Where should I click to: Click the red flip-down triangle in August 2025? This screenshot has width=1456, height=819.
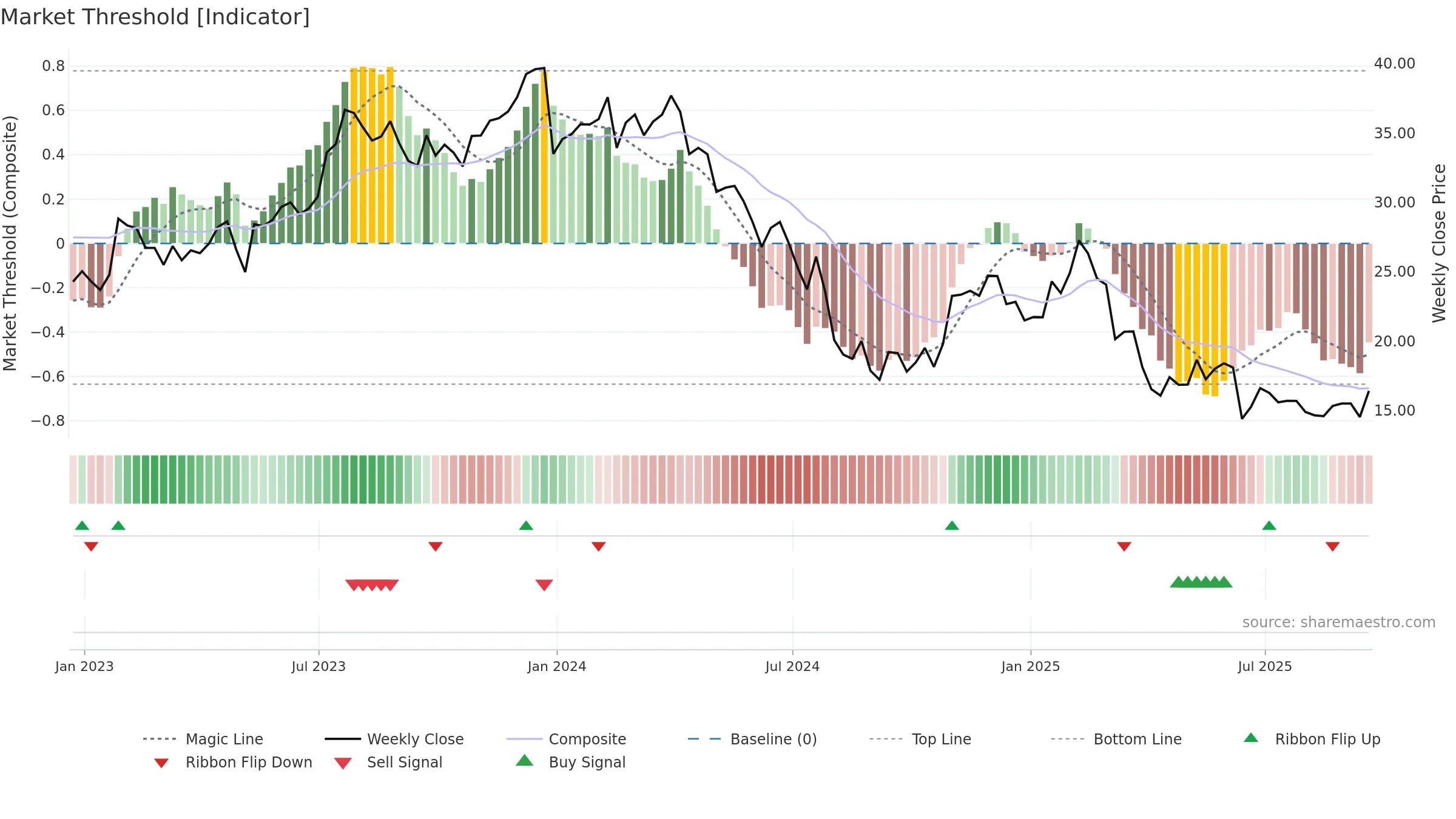[1333, 547]
